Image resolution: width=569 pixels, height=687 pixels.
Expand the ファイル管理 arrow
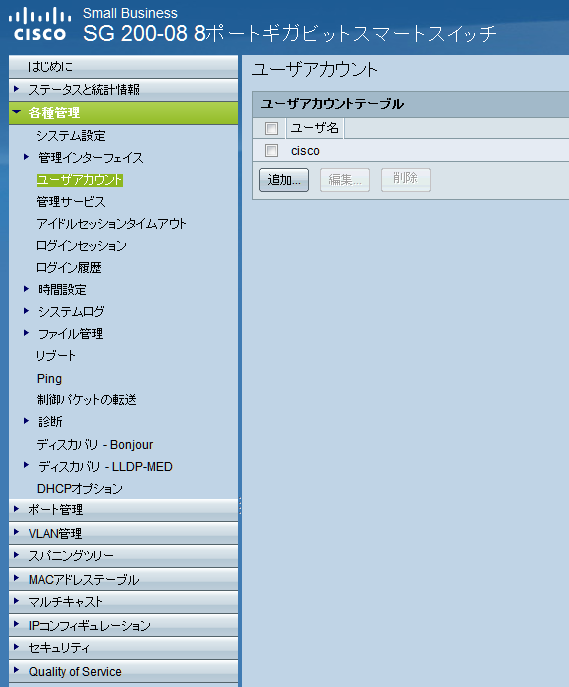tap(26, 333)
